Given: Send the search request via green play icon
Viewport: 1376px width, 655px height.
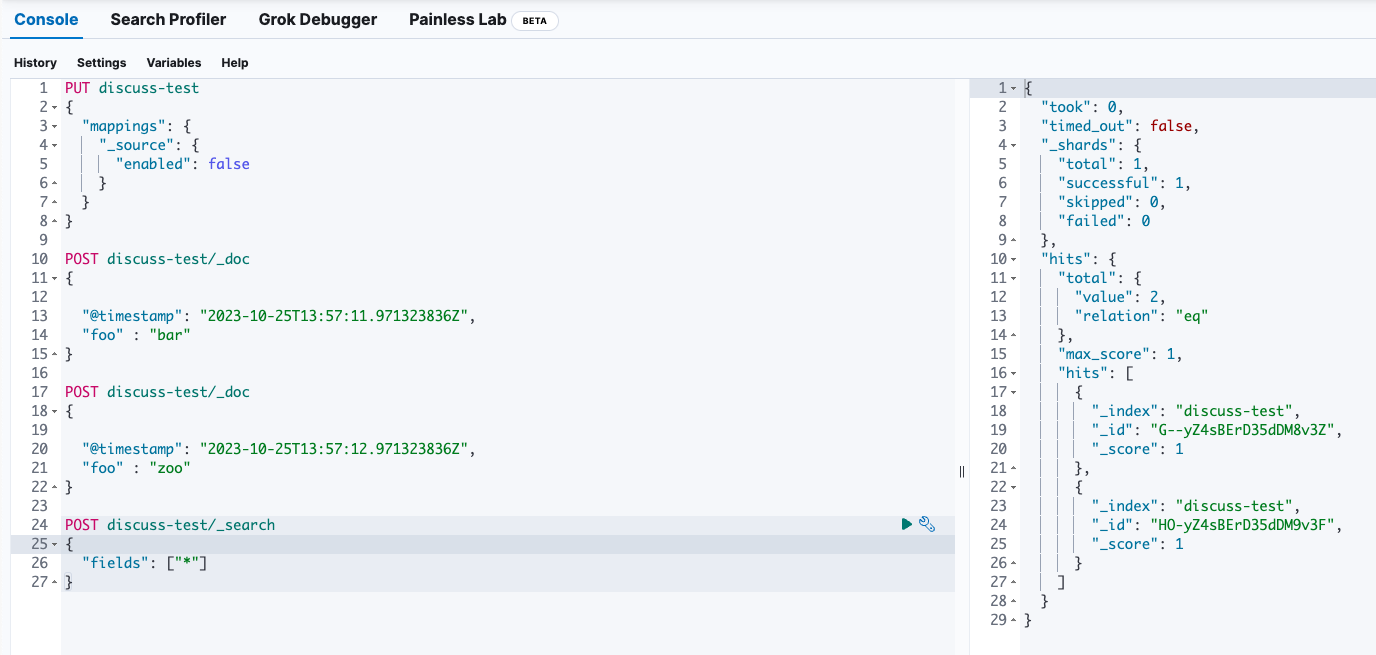Looking at the screenshot, I should click(906, 524).
